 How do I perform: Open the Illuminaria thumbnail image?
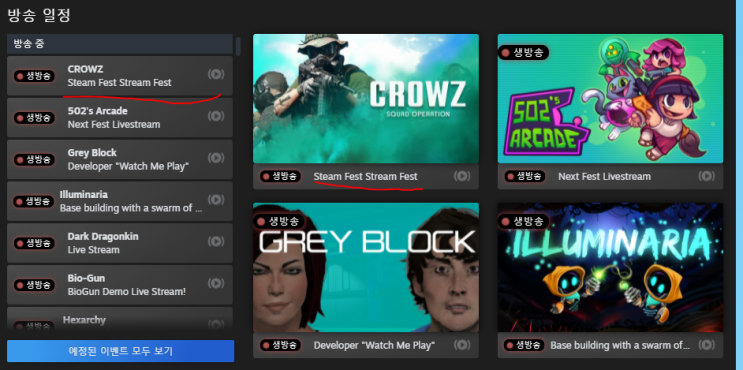click(x=610, y=267)
